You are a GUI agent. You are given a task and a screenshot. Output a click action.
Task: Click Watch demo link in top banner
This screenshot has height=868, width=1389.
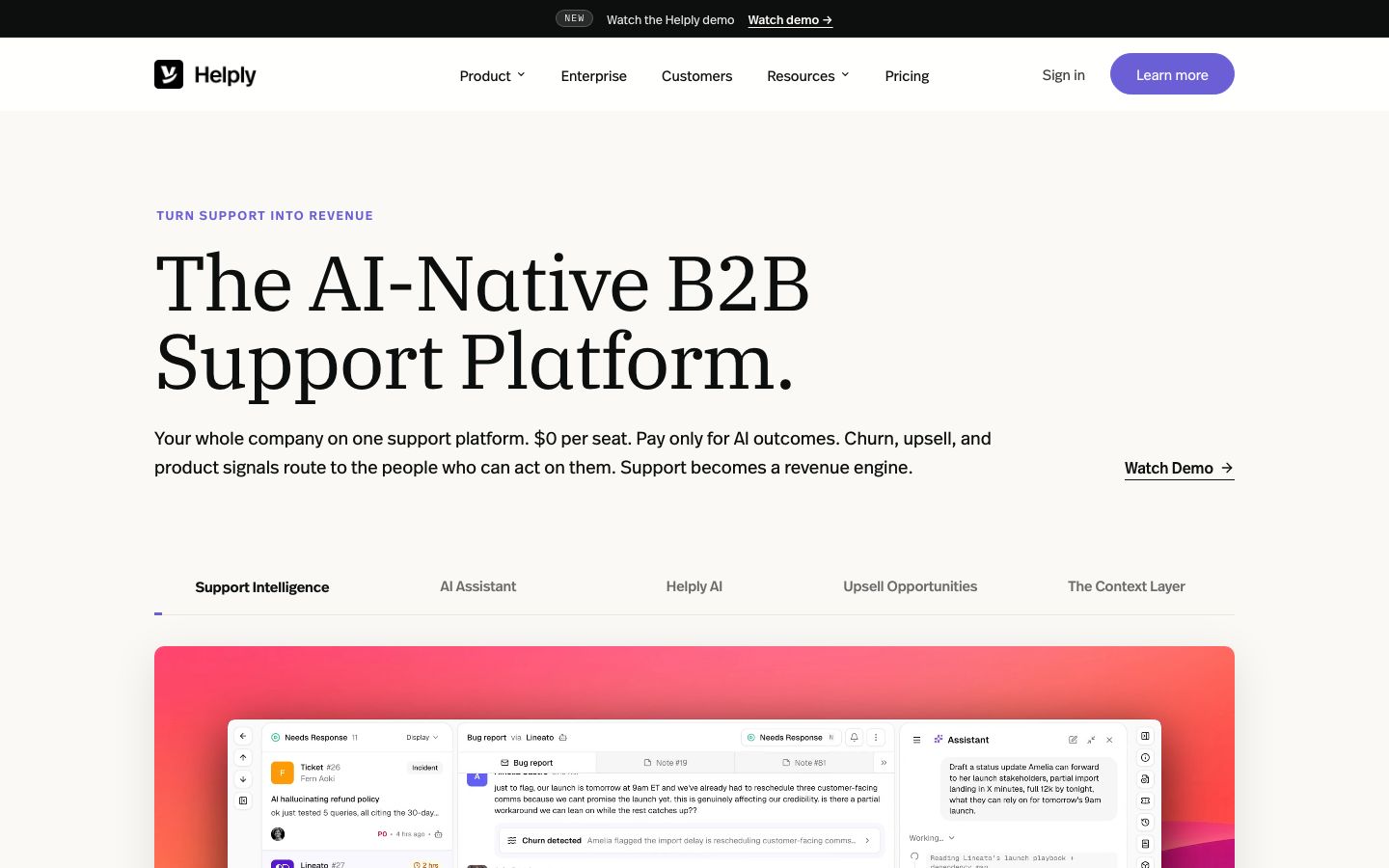tap(790, 19)
